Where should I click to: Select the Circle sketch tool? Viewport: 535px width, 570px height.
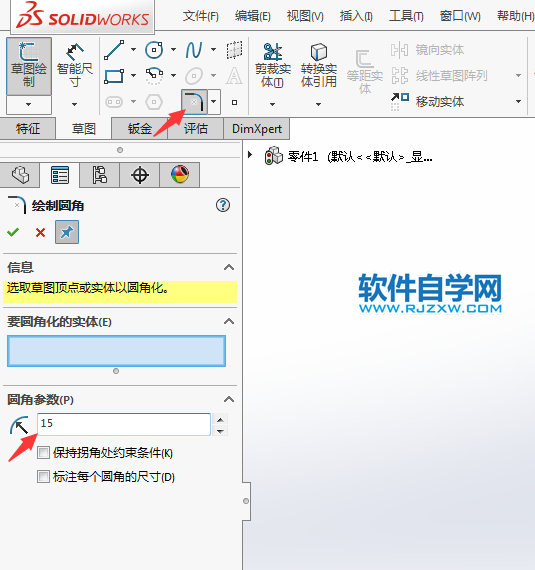[154, 50]
